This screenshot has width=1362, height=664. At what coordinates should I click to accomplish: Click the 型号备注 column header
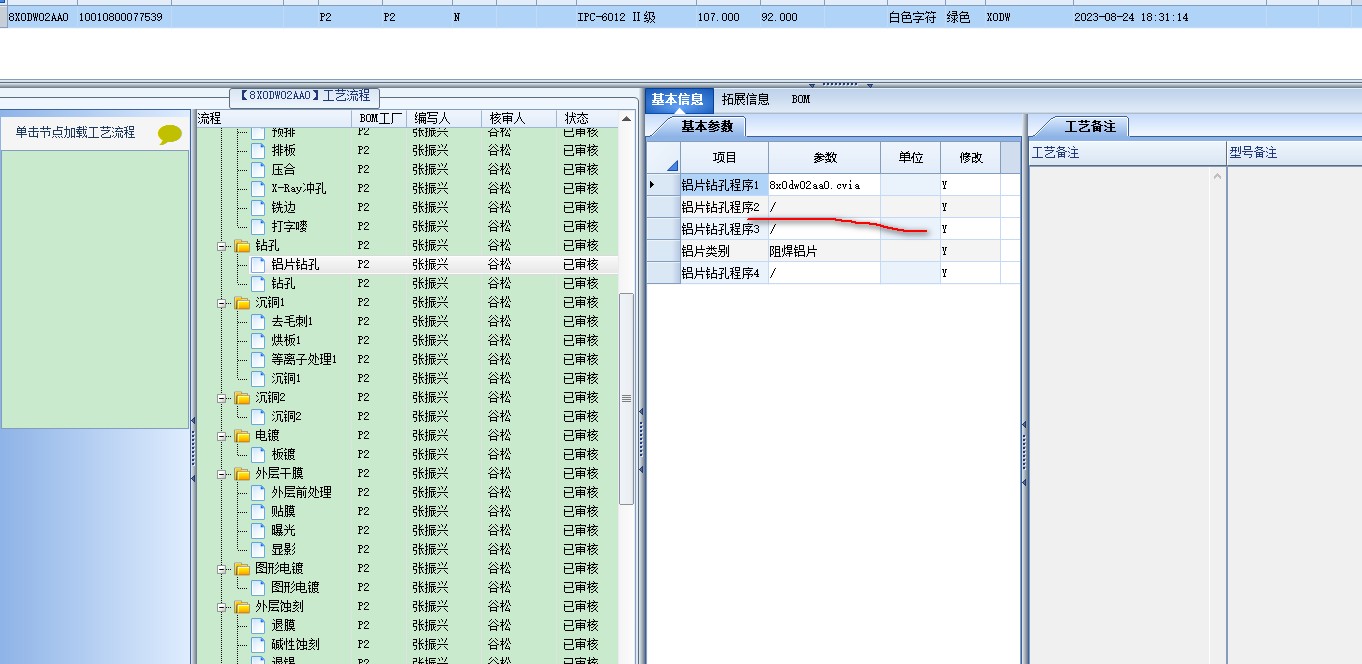tap(1294, 153)
